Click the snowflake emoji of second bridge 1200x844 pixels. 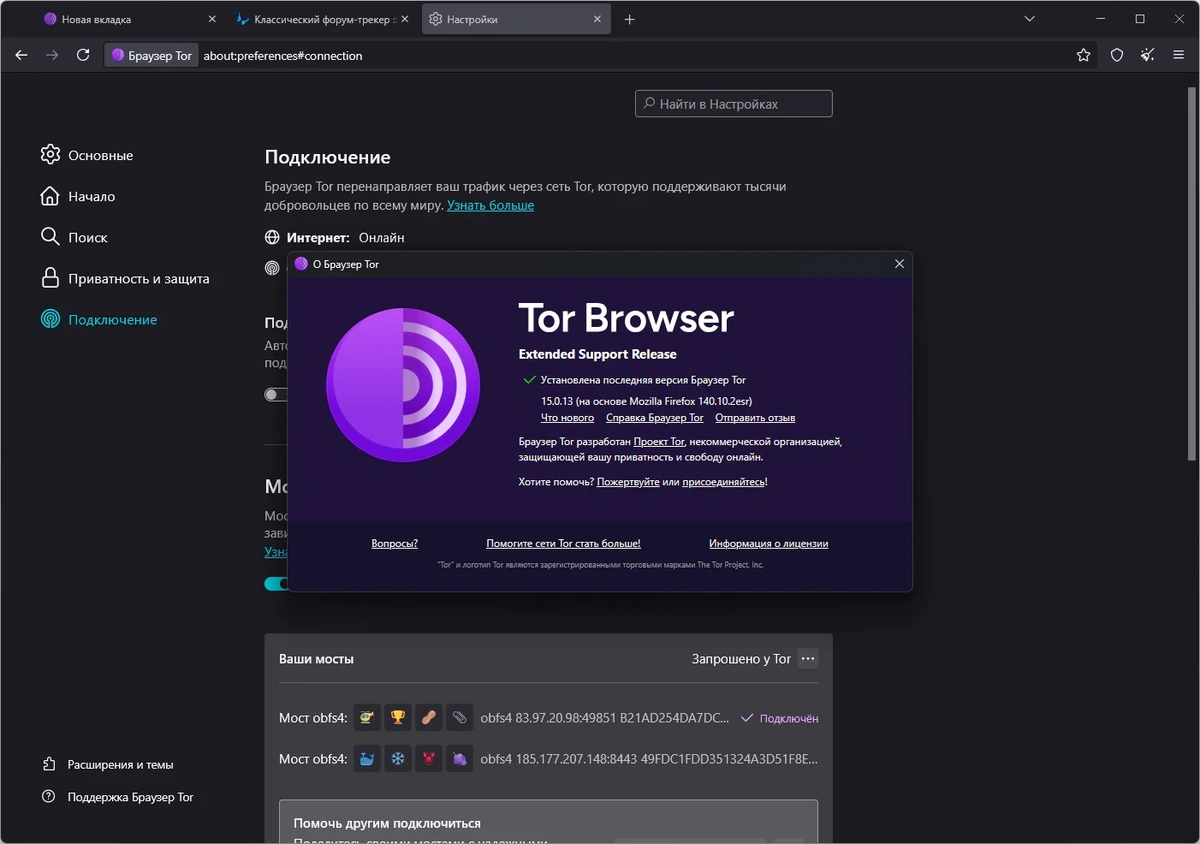click(398, 759)
